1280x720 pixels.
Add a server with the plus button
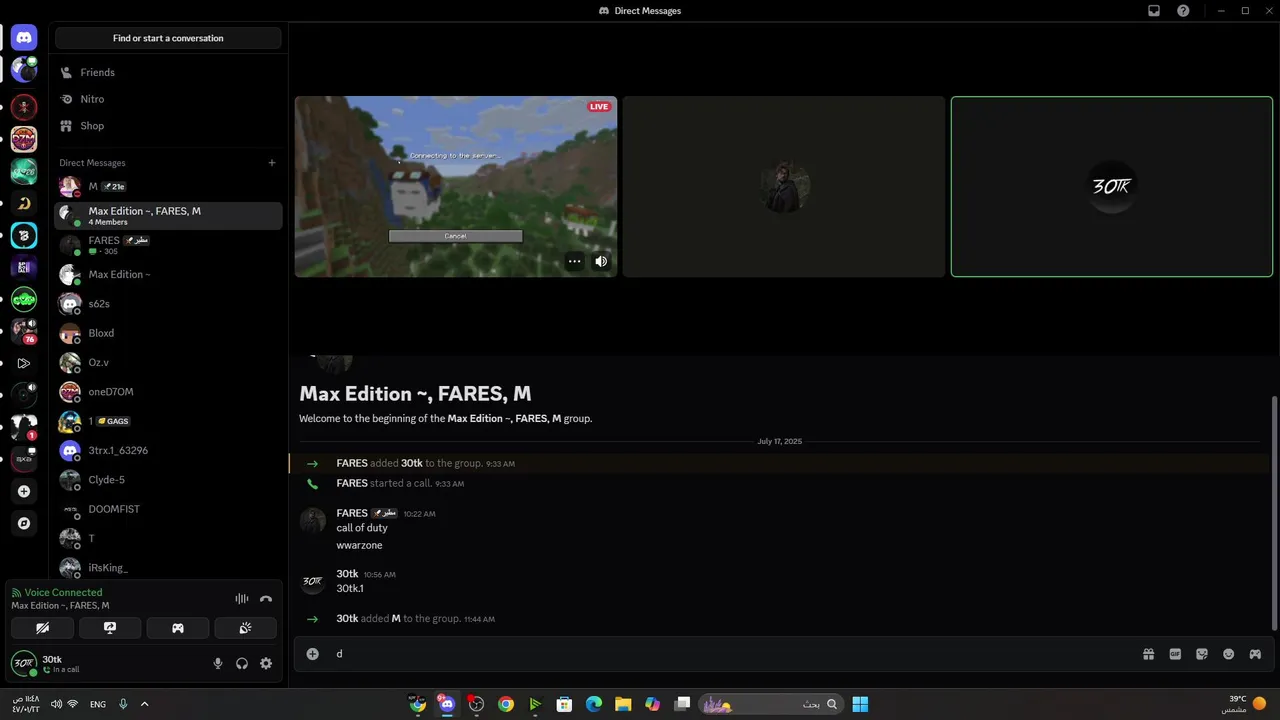pos(24,491)
